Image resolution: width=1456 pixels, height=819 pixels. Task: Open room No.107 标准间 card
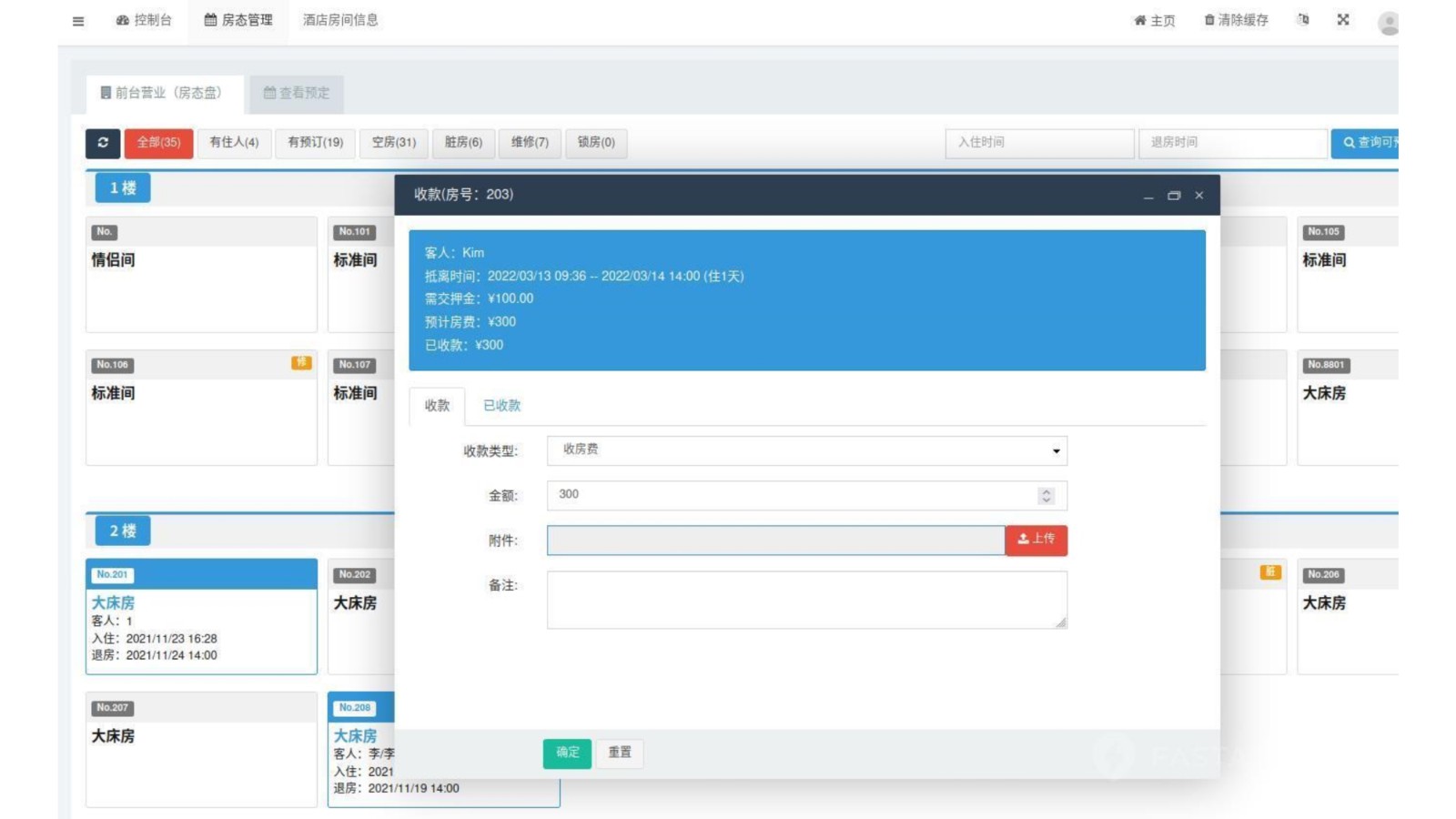pyautogui.click(x=361, y=408)
